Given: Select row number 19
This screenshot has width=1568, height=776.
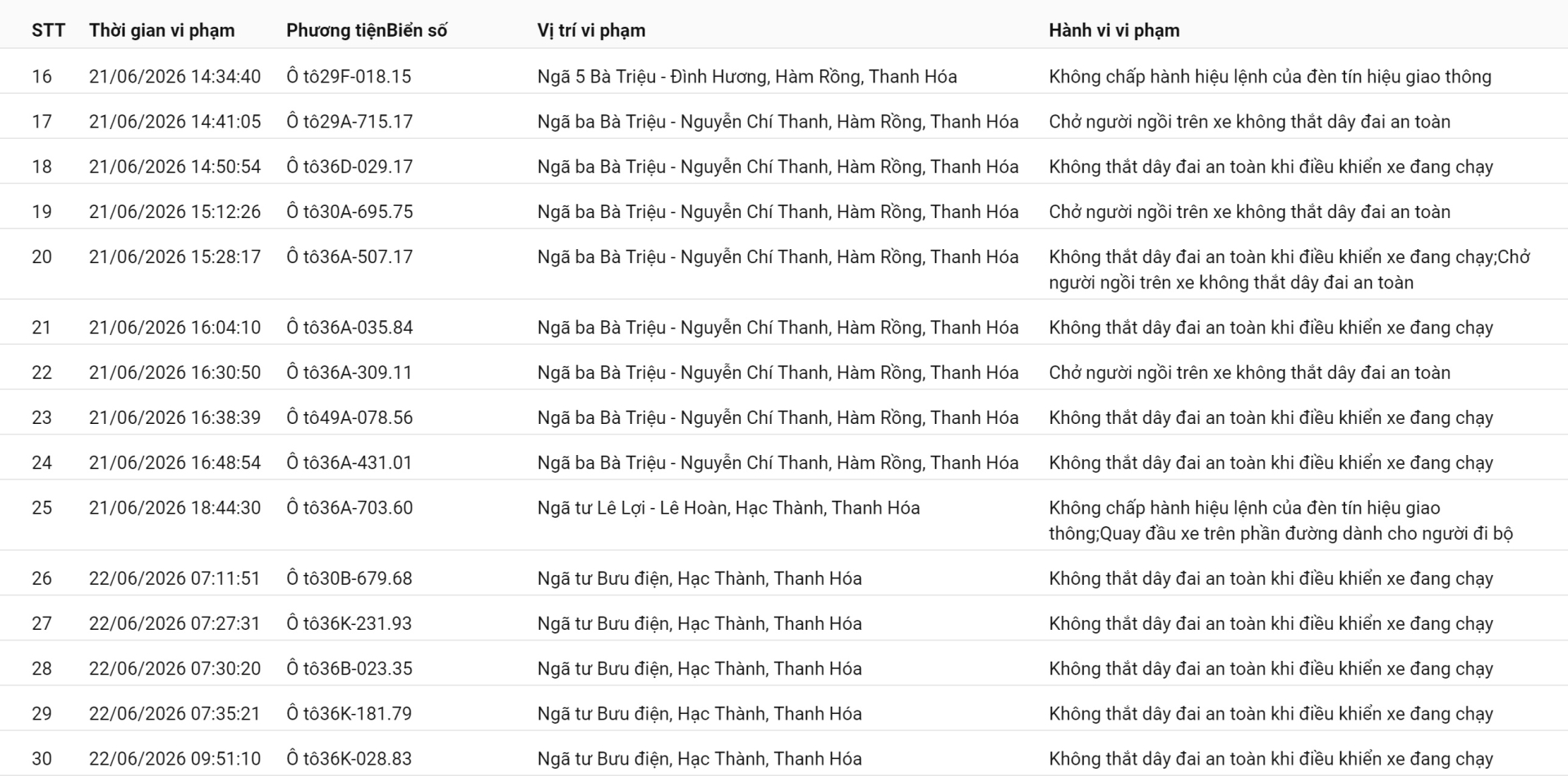Looking at the screenshot, I should (x=42, y=212).
